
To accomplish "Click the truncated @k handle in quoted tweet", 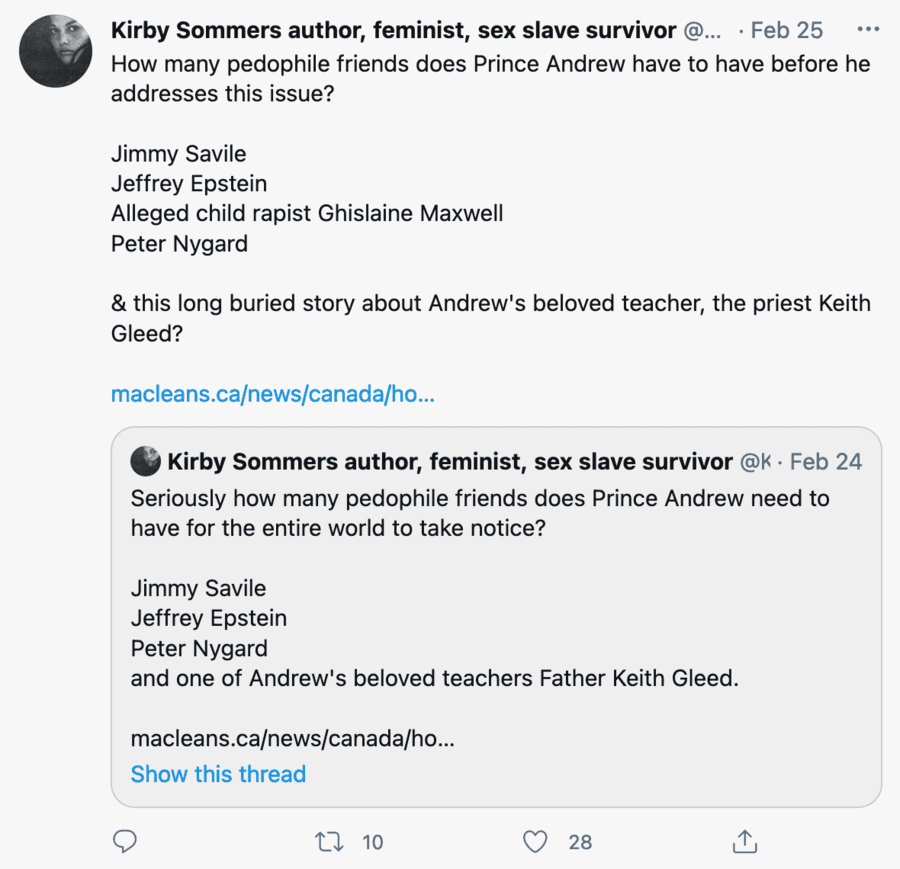I will 755,461.
